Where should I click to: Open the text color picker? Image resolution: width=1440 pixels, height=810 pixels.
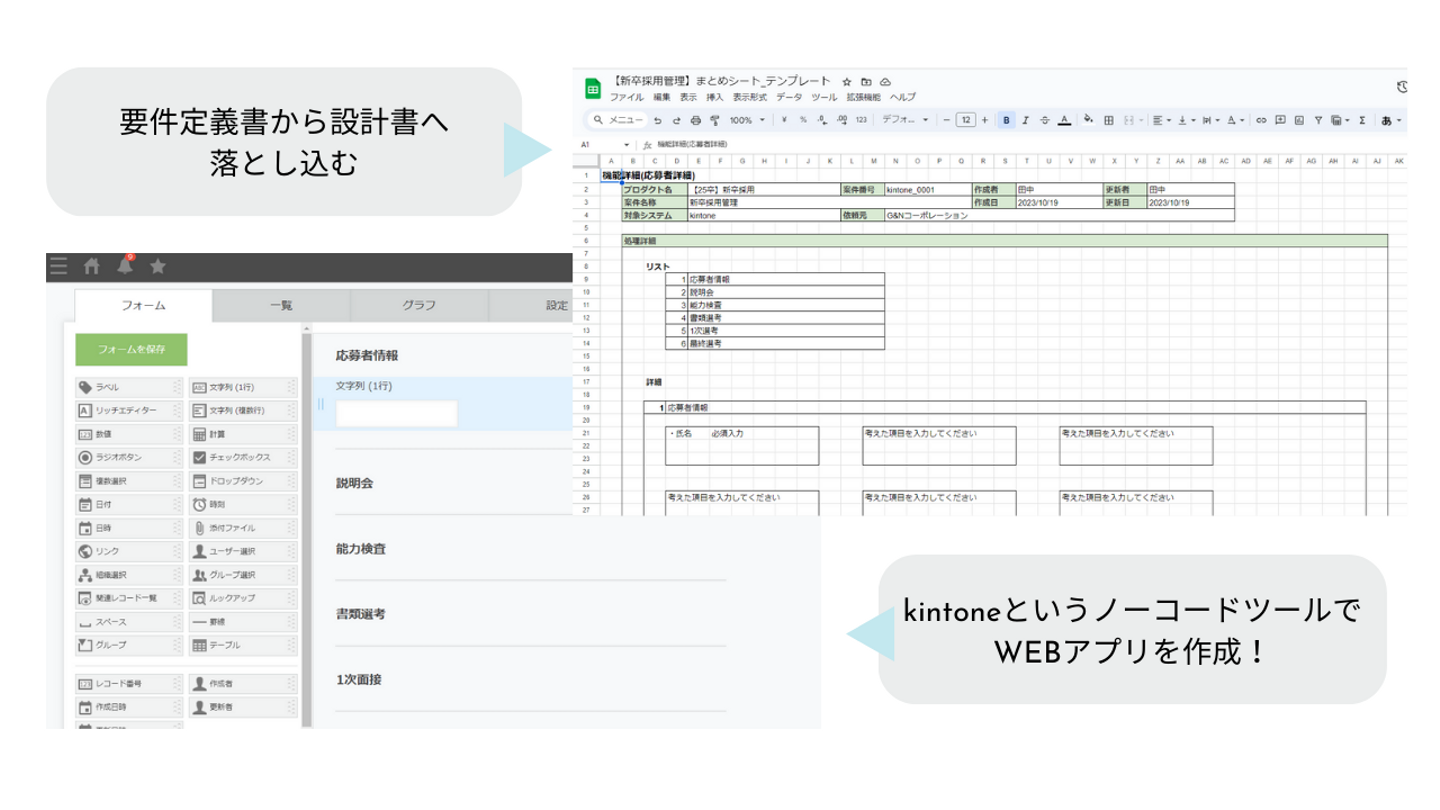tap(1064, 120)
